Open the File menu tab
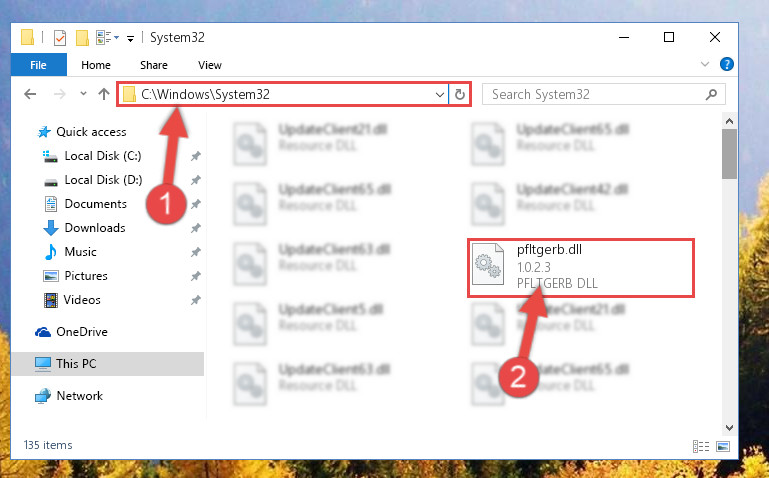769x478 pixels. click(x=38, y=65)
